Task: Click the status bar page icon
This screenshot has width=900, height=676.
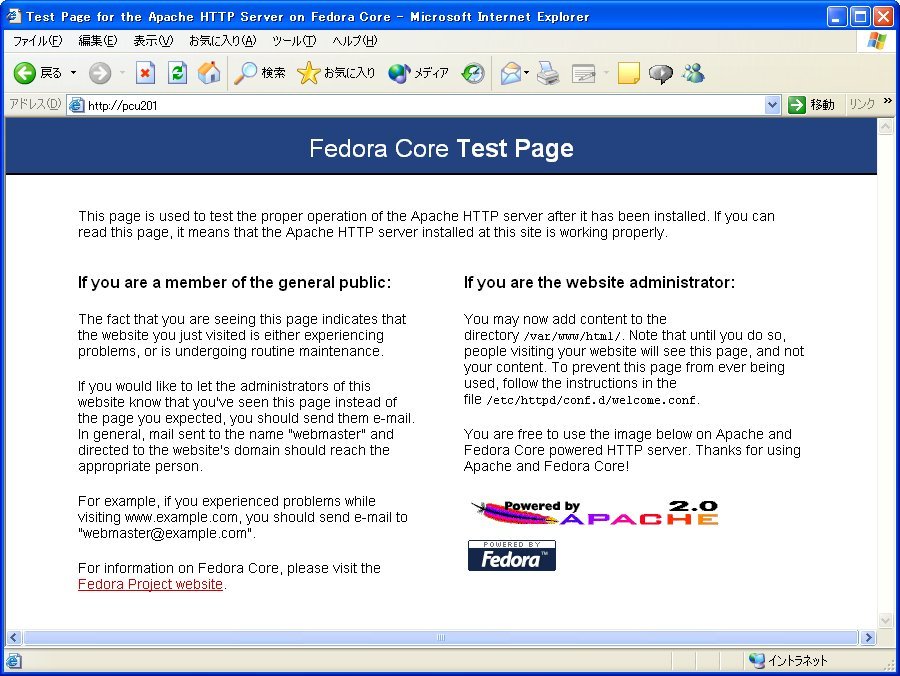Action: pyautogui.click(x=14, y=661)
